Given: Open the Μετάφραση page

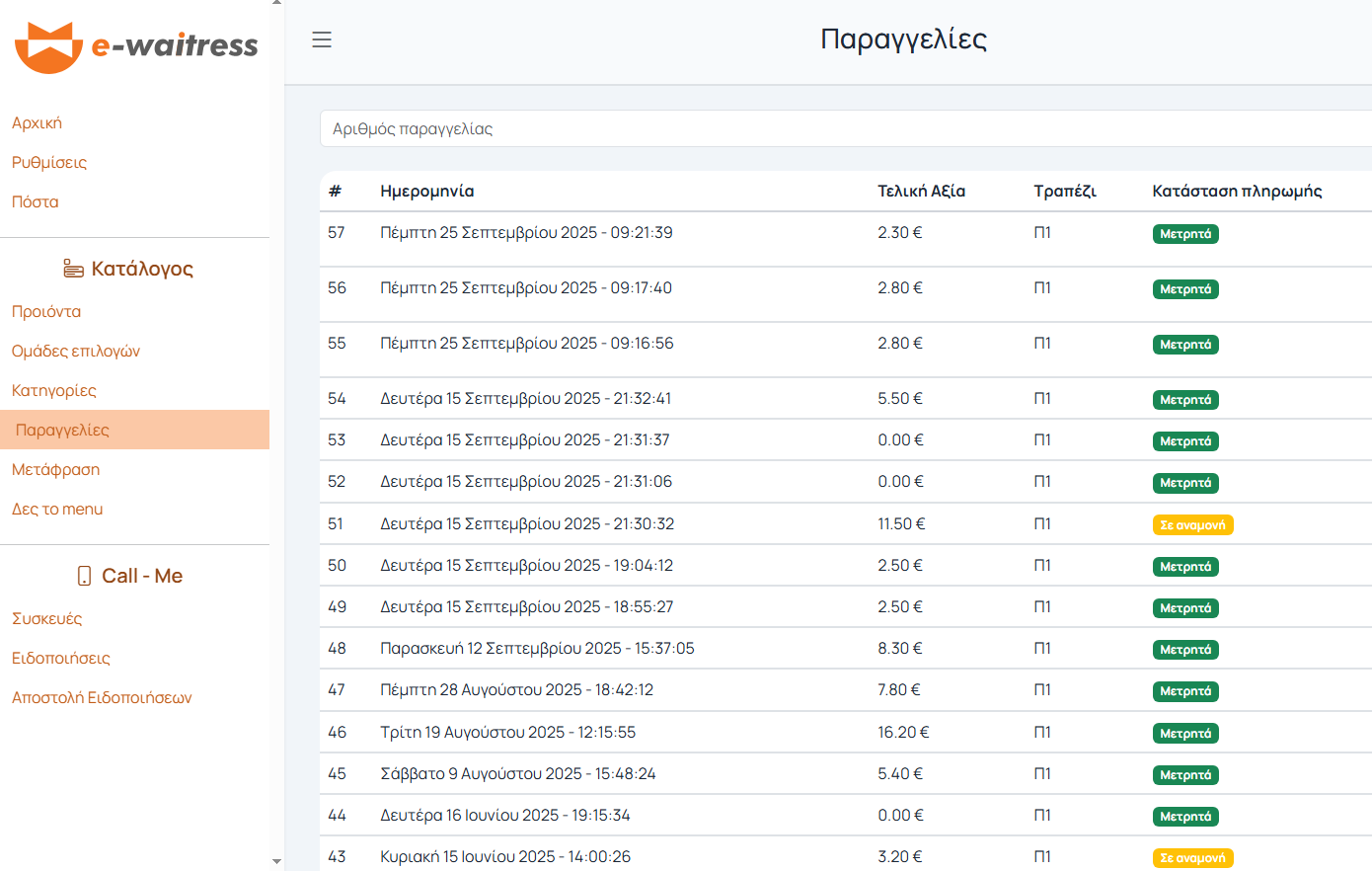Looking at the screenshot, I should (x=56, y=470).
